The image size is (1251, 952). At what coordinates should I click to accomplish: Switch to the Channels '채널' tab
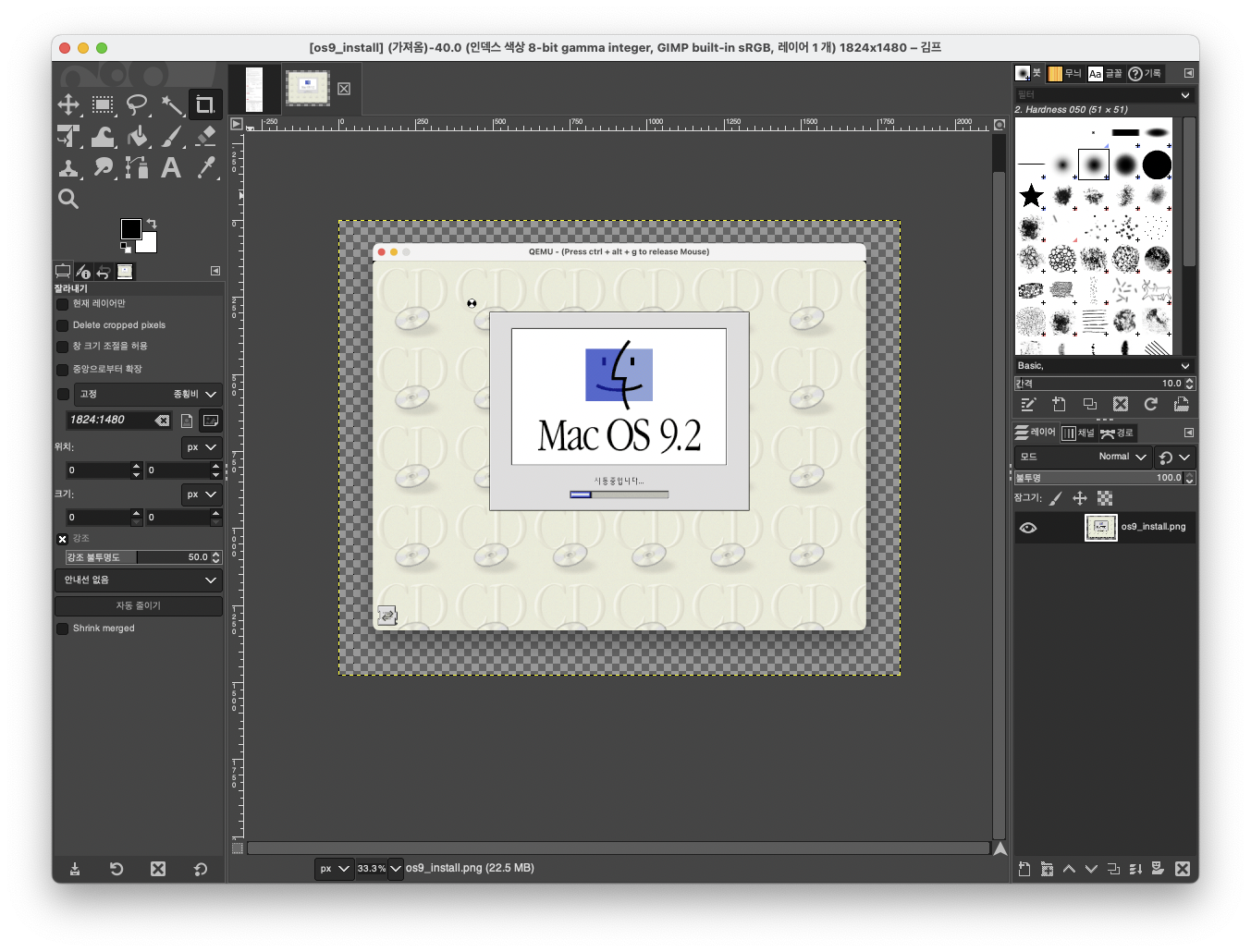pyautogui.click(x=1078, y=433)
